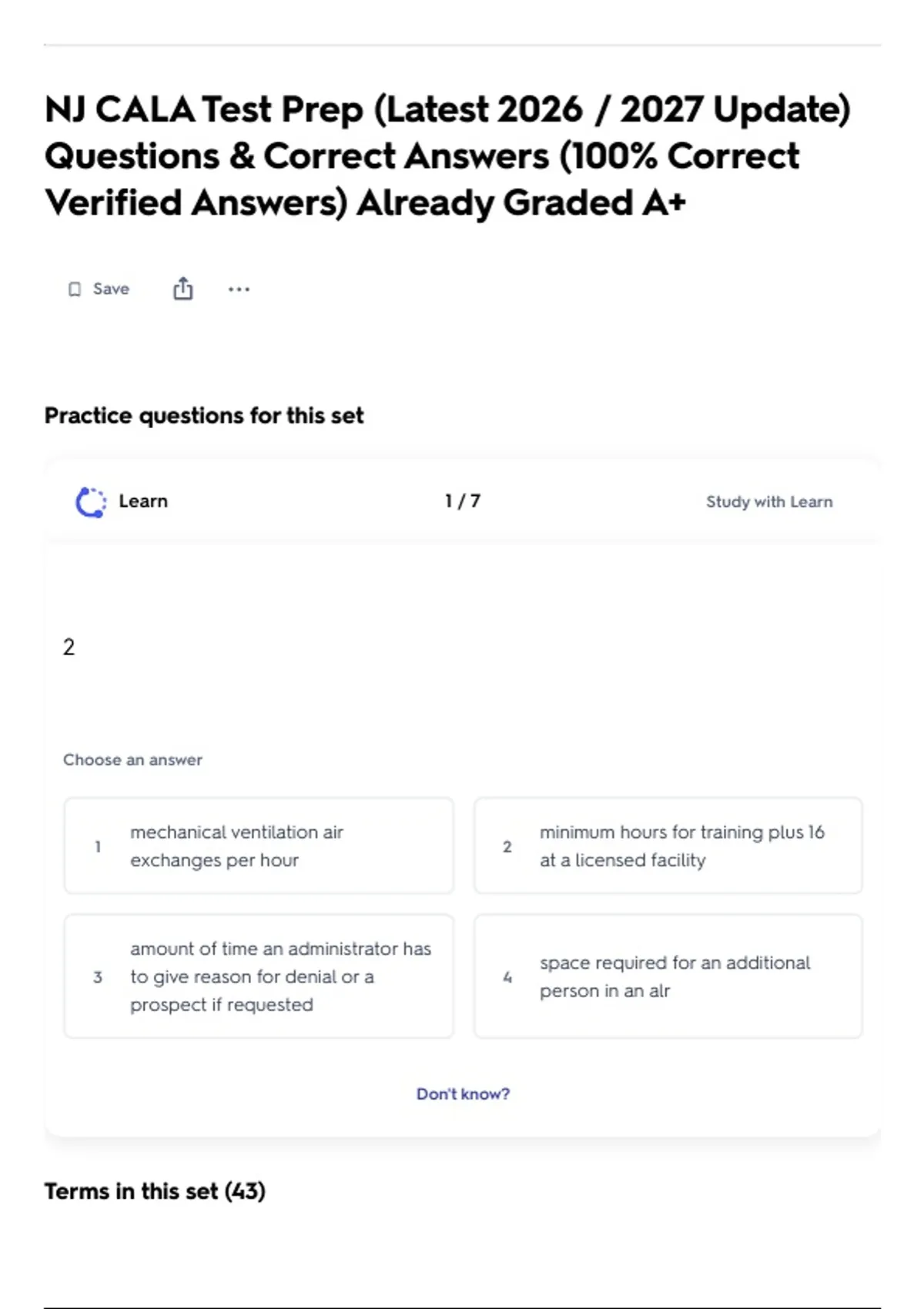
Task: Click the Don't know? link
Action: (463, 1094)
